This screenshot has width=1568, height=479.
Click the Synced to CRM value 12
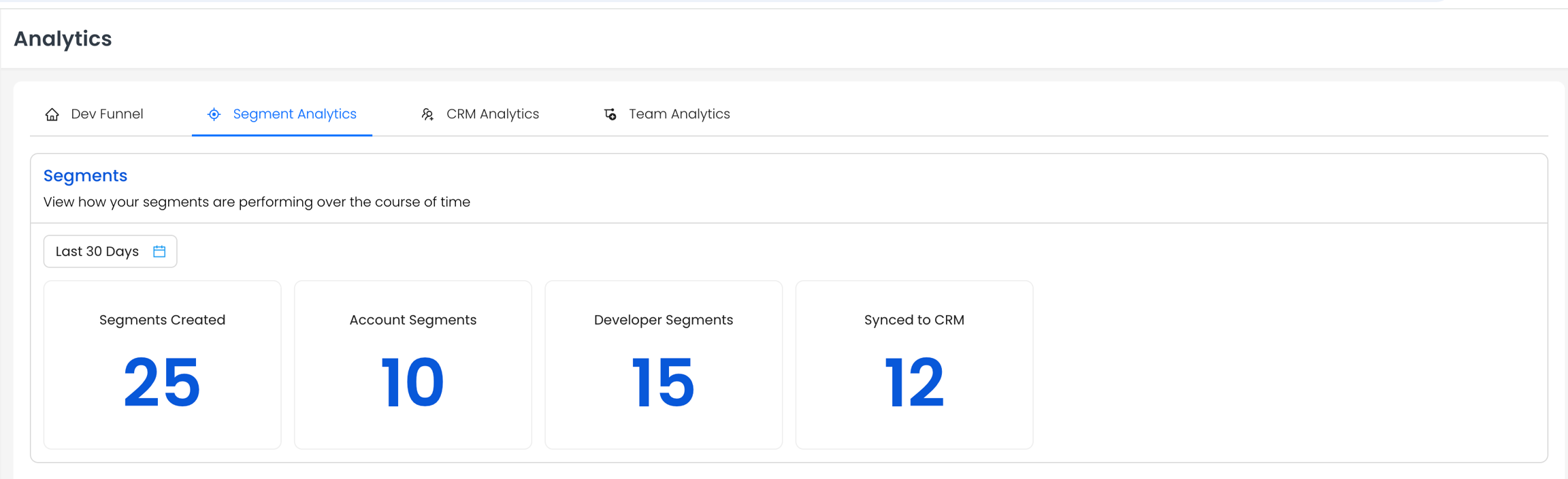[x=914, y=383]
